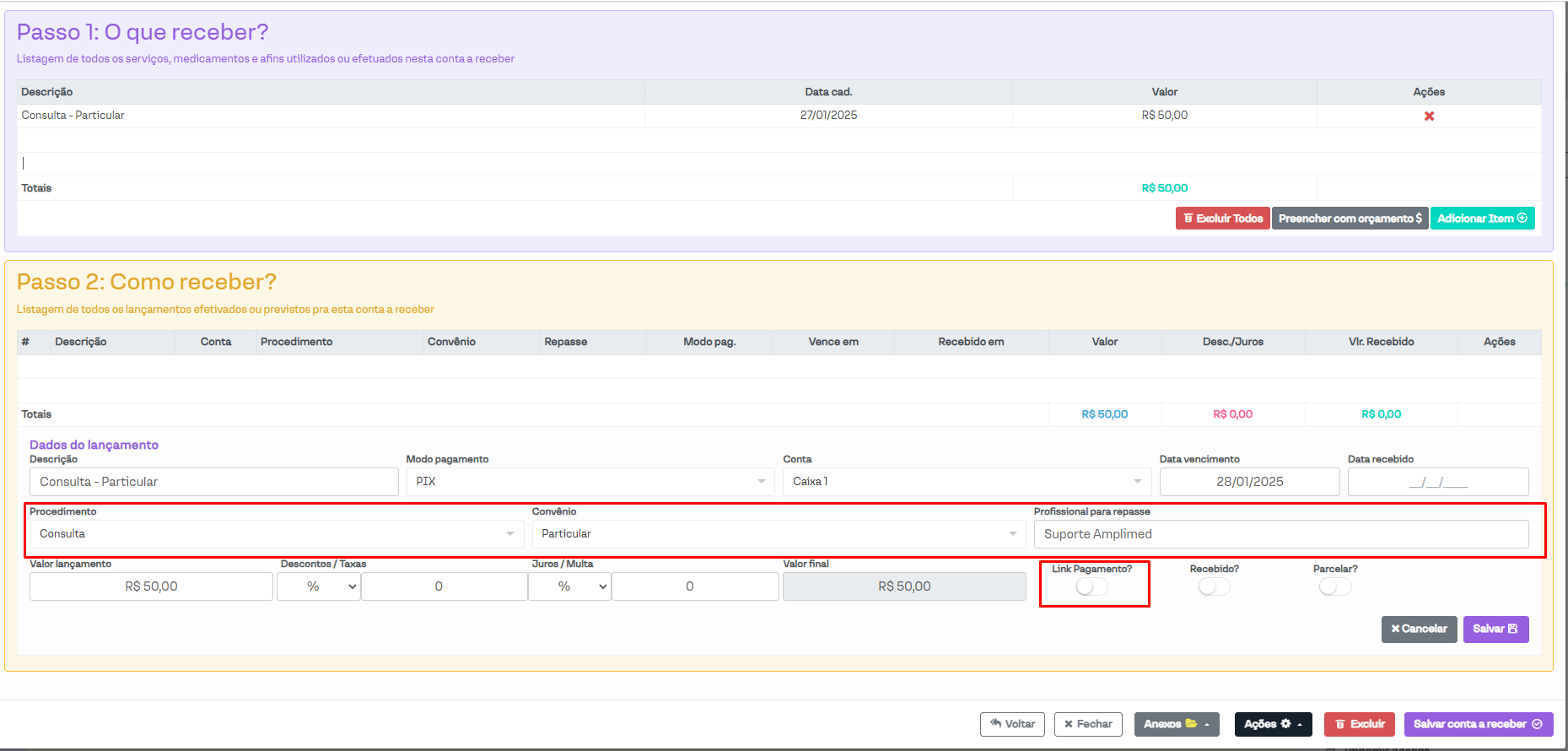Click the Cancelar button
Viewport: 1568px width, 751px height.
1419,629
